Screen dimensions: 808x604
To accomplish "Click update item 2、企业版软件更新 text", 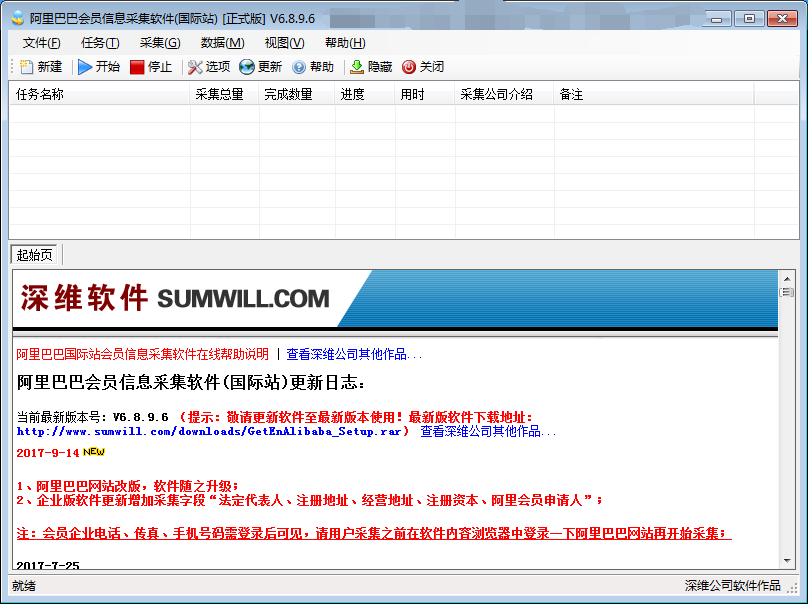I will (x=310, y=500).
